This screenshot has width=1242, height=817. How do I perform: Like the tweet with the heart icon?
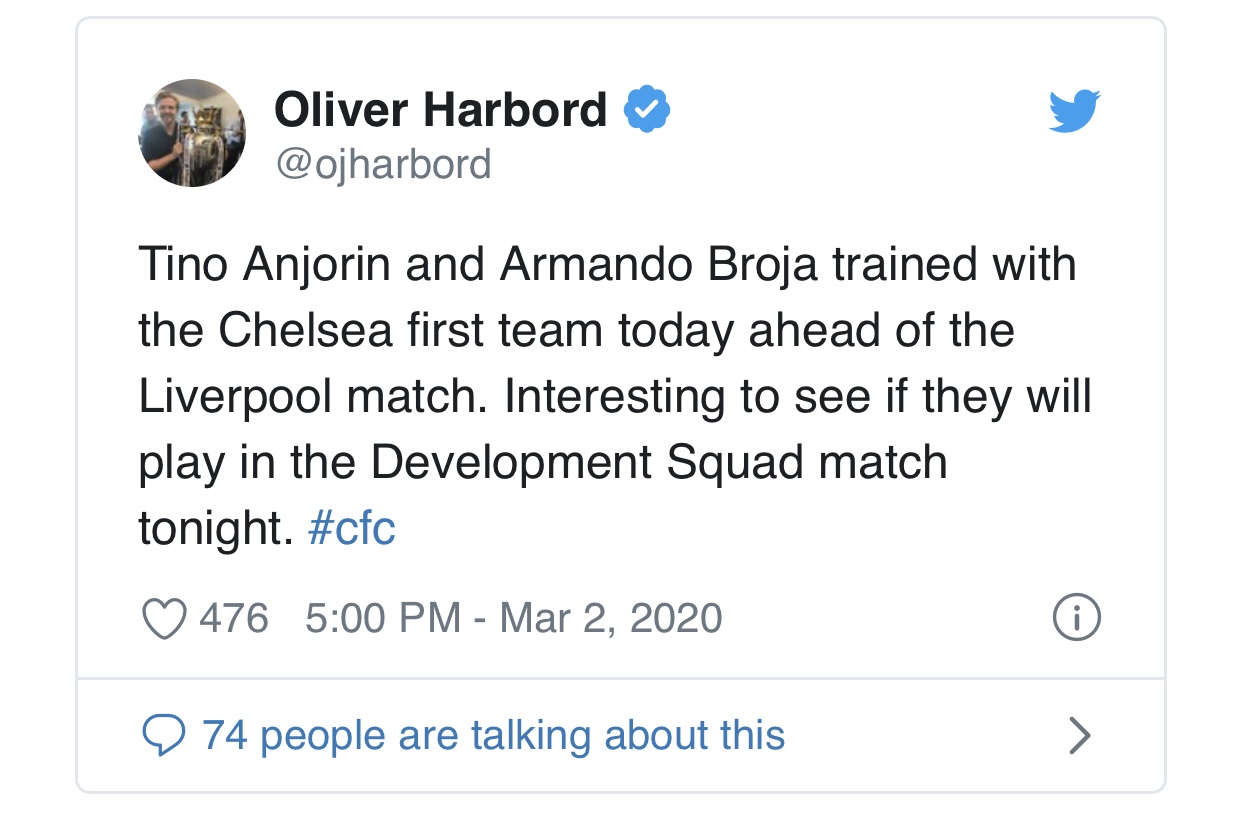pos(164,619)
